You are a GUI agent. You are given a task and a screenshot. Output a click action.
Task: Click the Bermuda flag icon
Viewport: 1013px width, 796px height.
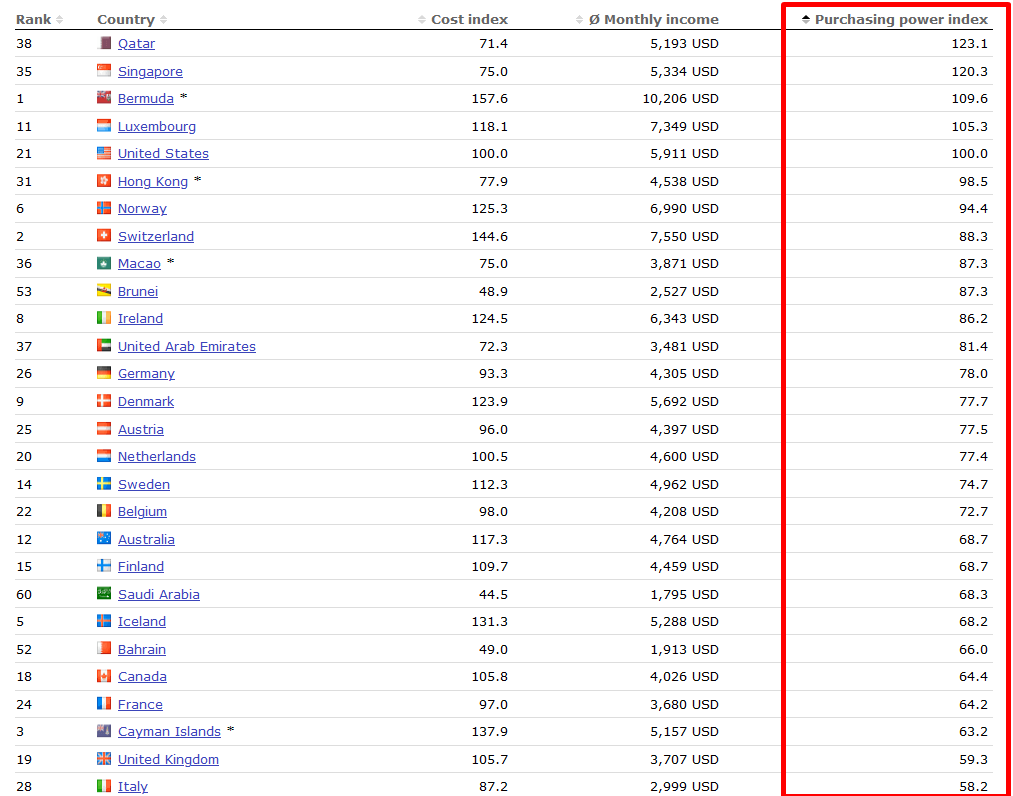(x=104, y=98)
